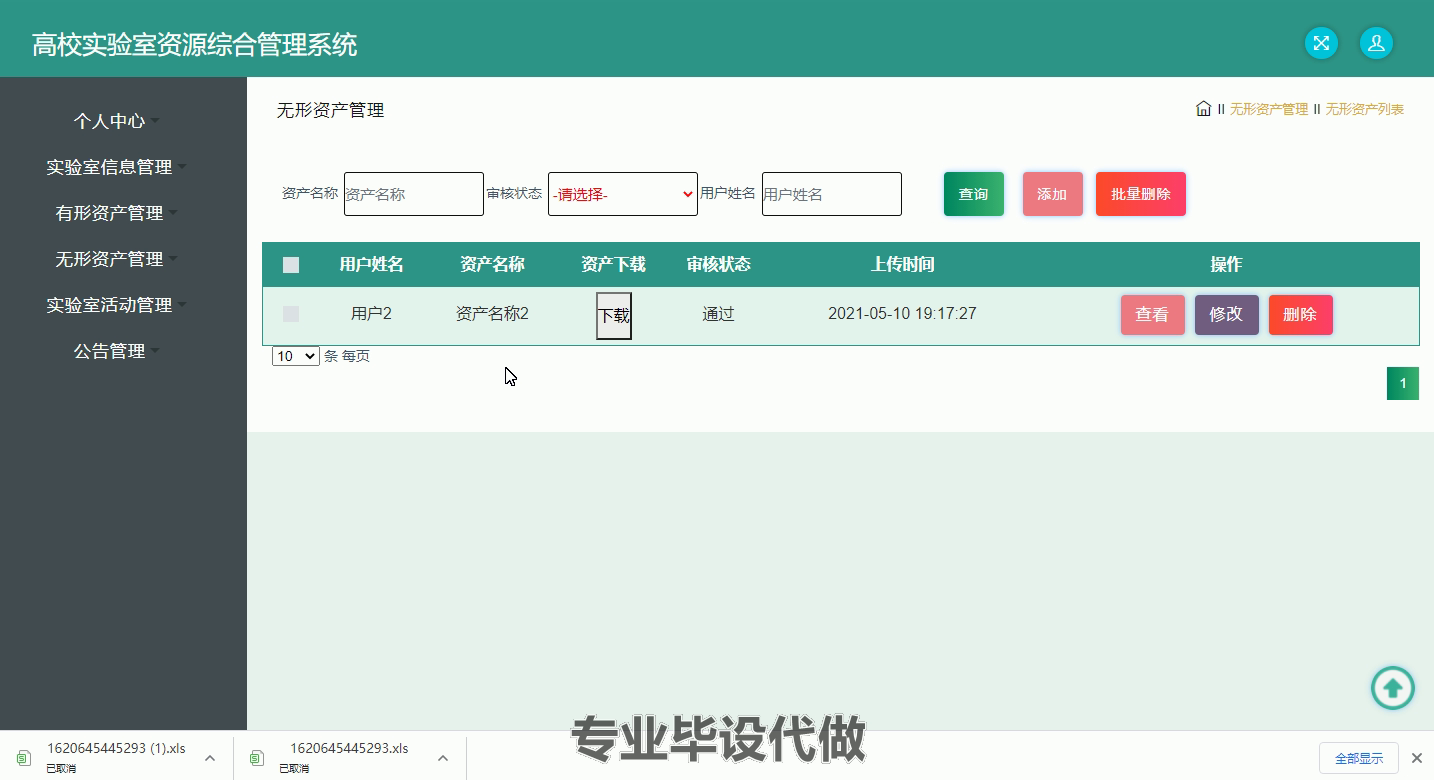Open the 1620645445293 (1).xls file icon
This screenshot has width=1434, height=780.
click(24, 758)
